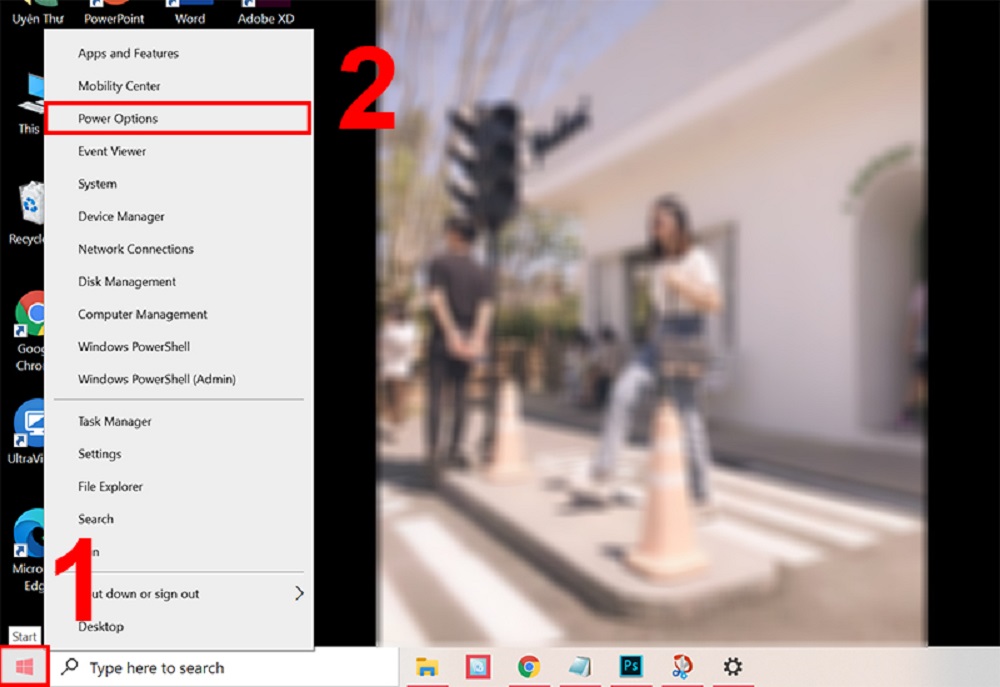Open Photoshop from the taskbar
Image resolution: width=1000 pixels, height=687 pixels.
(631, 667)
